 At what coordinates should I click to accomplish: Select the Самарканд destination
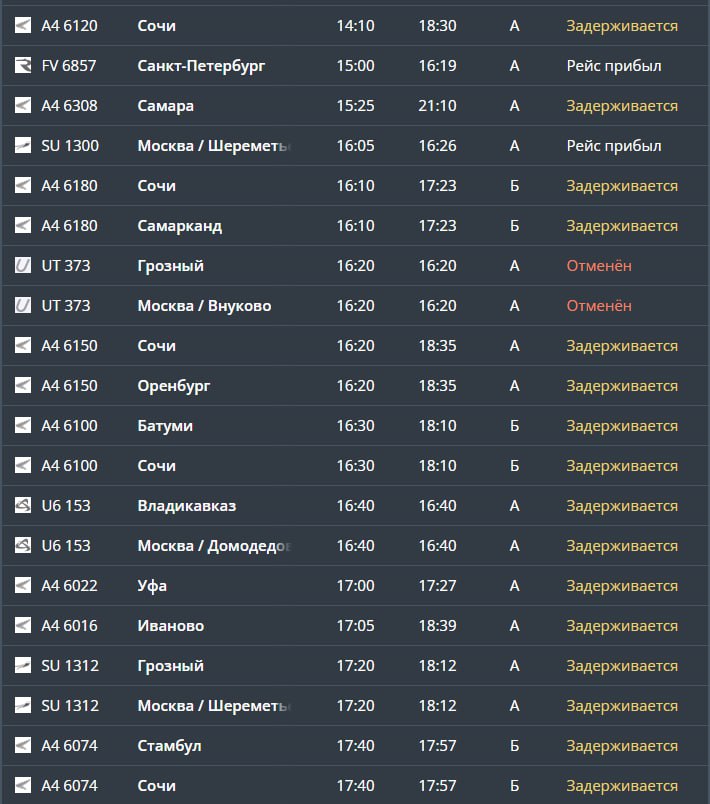point(179,226)
